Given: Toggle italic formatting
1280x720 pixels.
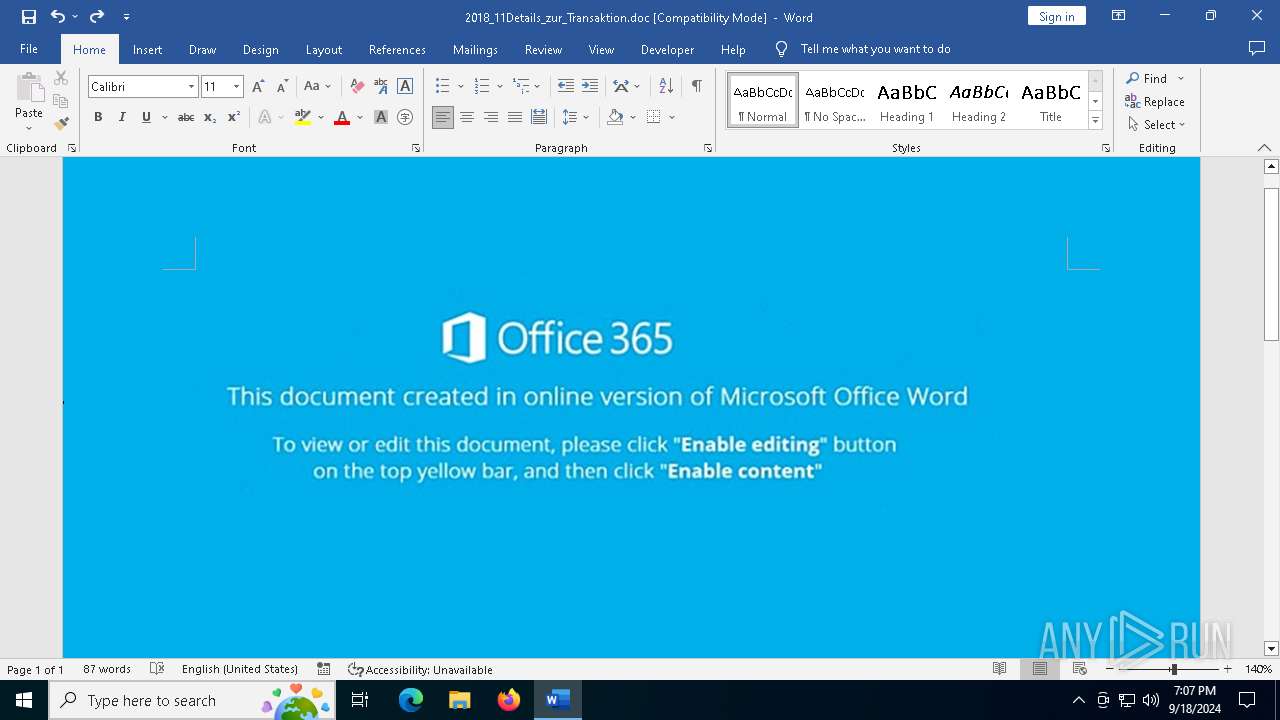Looking at the screenshot, I should [122, 117].
